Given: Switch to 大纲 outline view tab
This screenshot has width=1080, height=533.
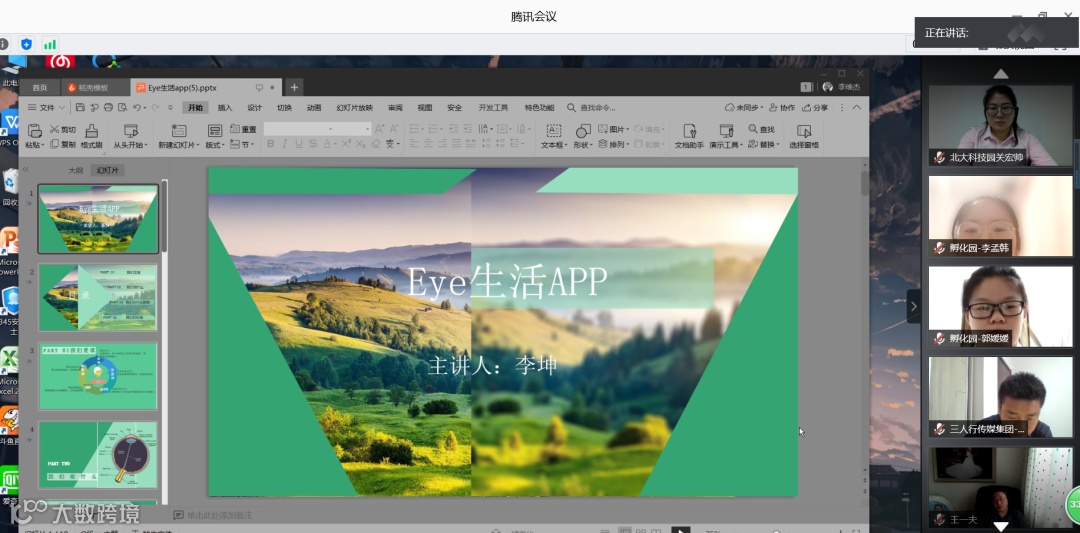Looking at the screenshot, I should pos(75,170).
